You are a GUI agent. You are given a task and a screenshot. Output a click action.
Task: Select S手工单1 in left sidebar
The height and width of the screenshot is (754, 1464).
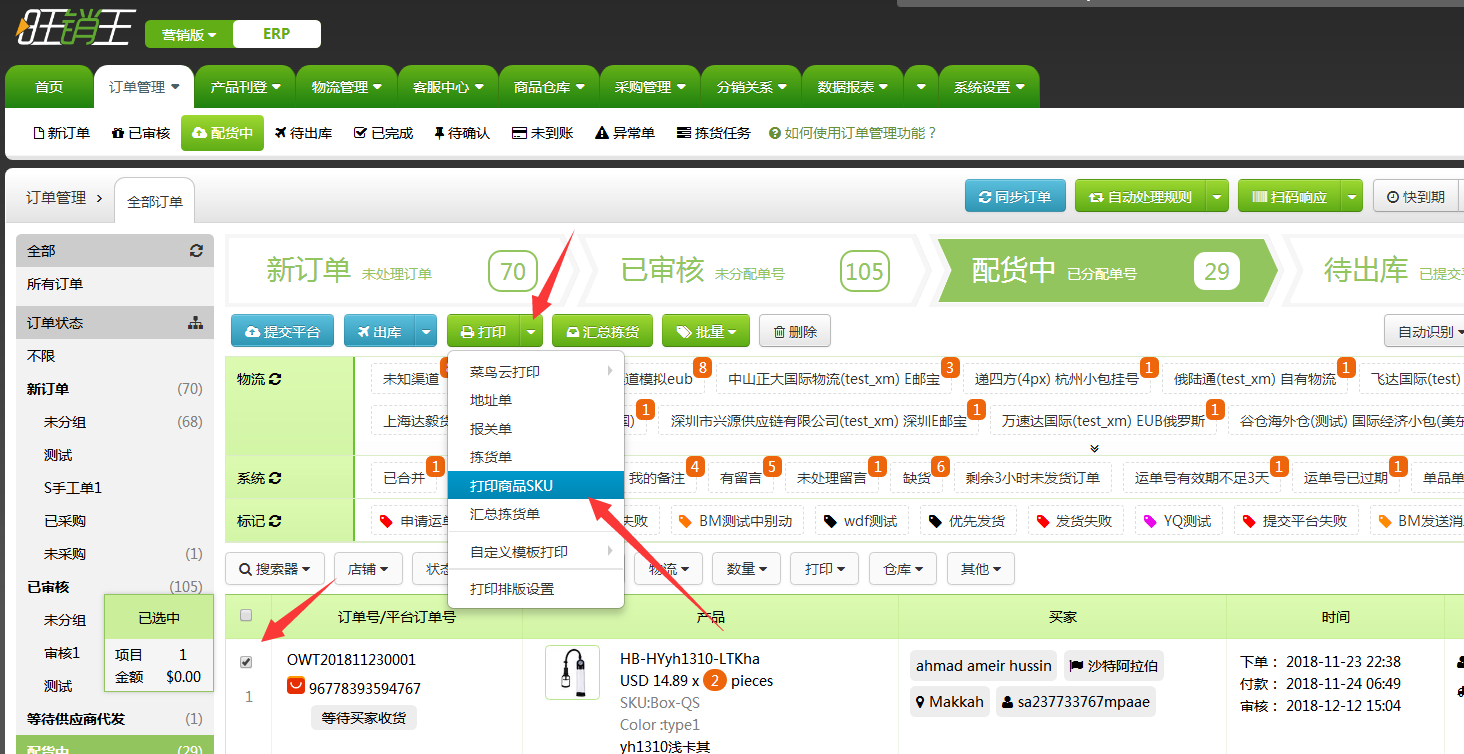click(115, 488)
